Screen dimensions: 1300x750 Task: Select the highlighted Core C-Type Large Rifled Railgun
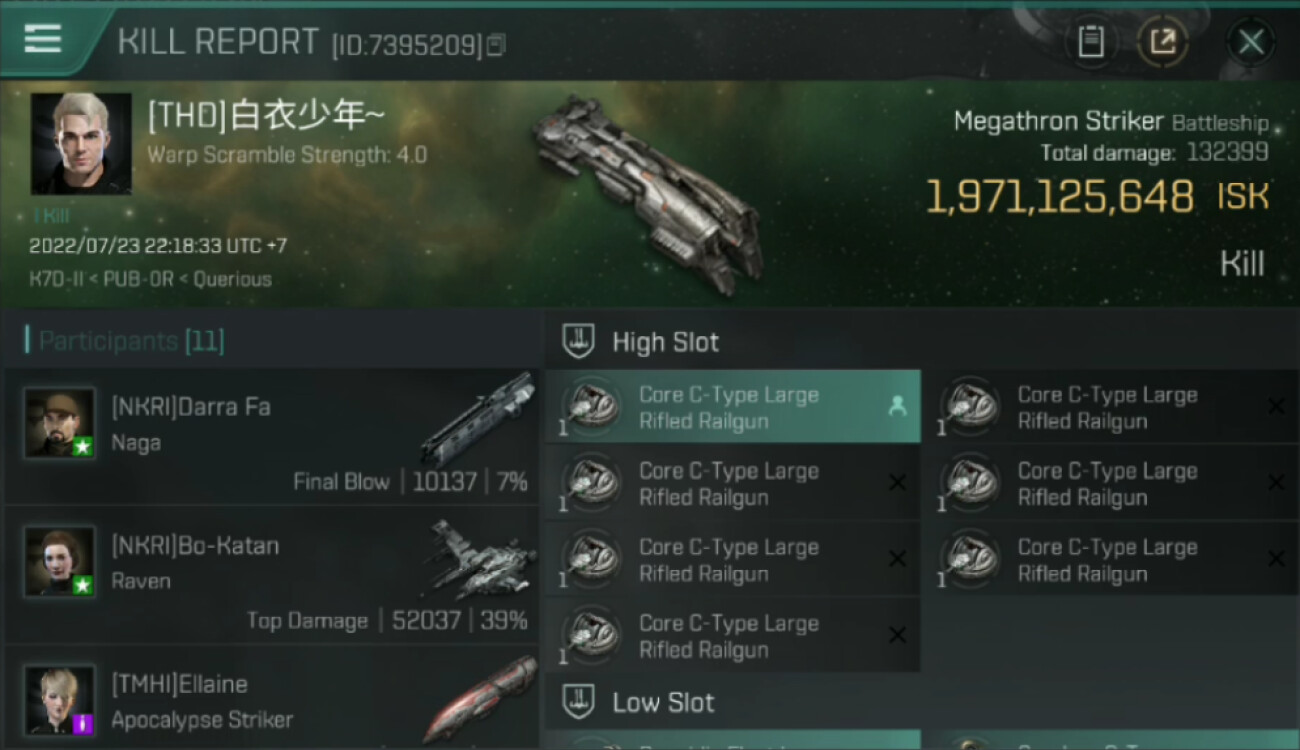click(x=732, y=407)
